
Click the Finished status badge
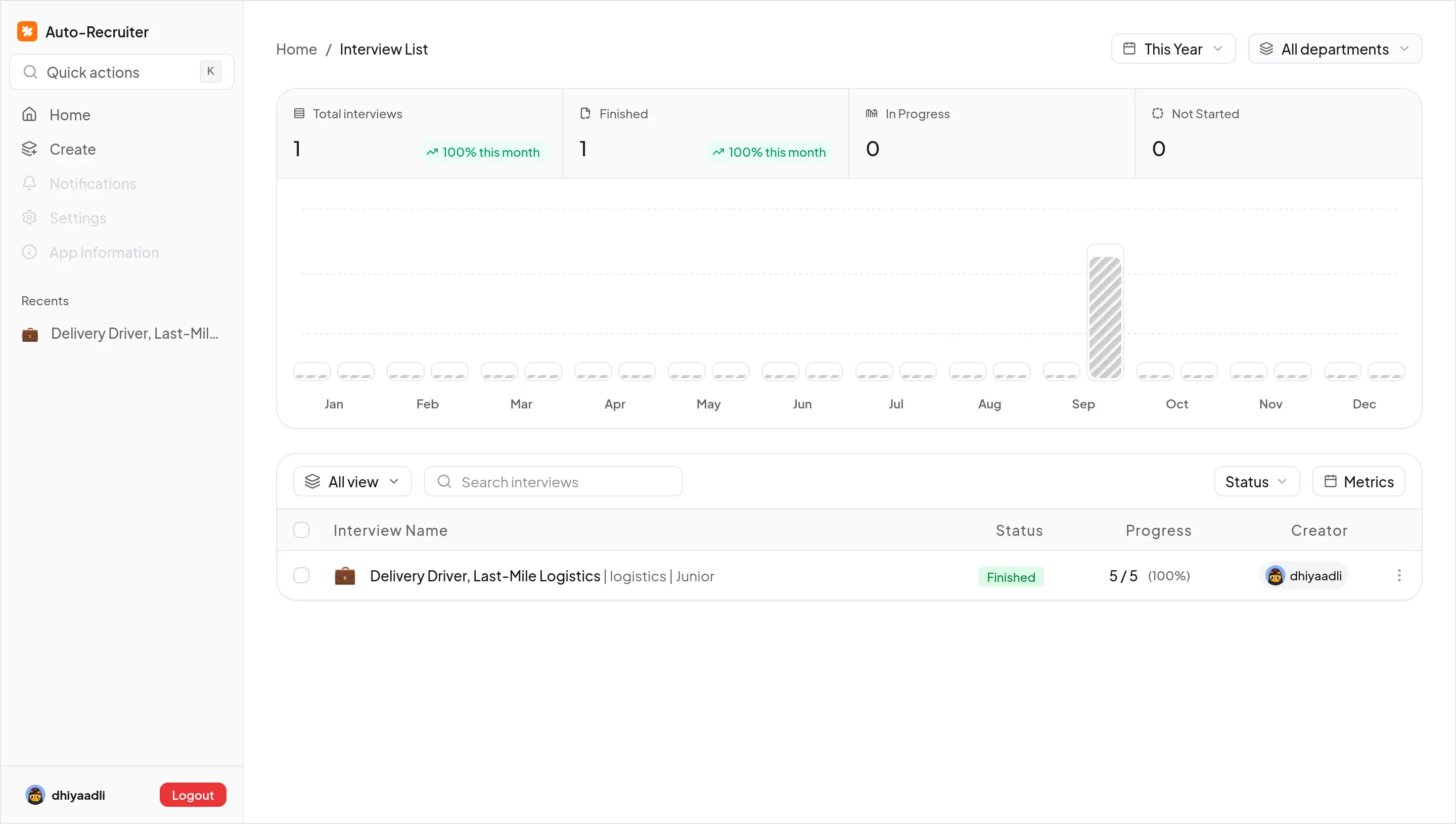point(1011,577)
